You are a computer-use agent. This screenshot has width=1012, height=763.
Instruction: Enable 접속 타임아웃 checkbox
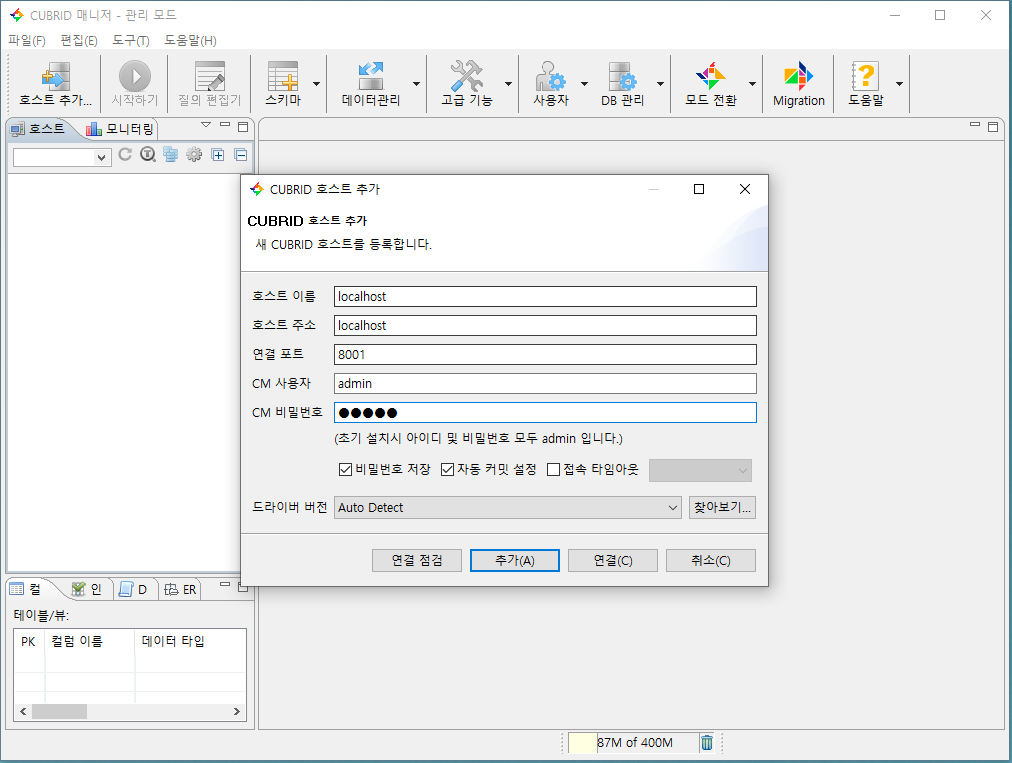point(553,469)
